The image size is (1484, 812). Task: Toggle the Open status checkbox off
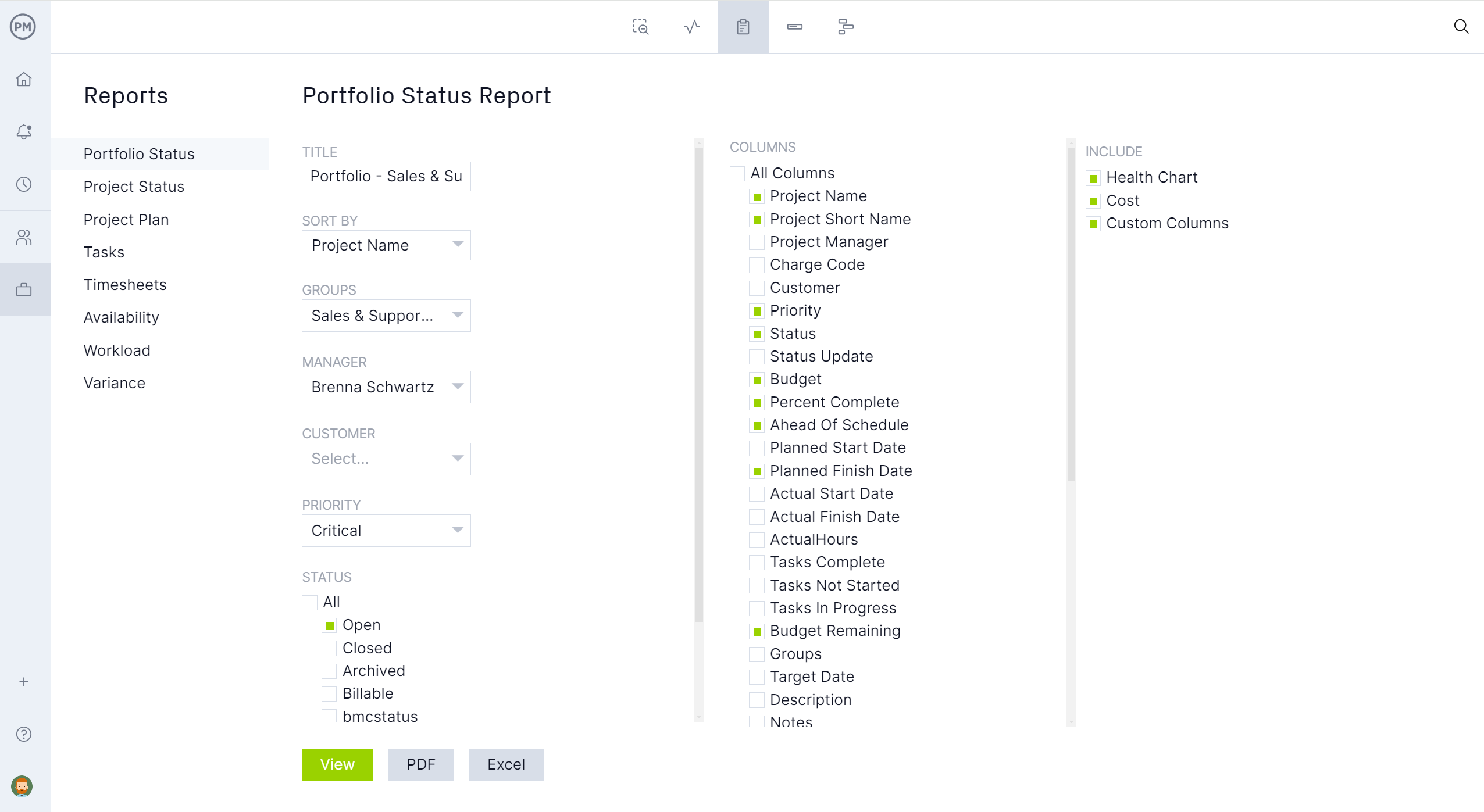(x=330, y=625)
